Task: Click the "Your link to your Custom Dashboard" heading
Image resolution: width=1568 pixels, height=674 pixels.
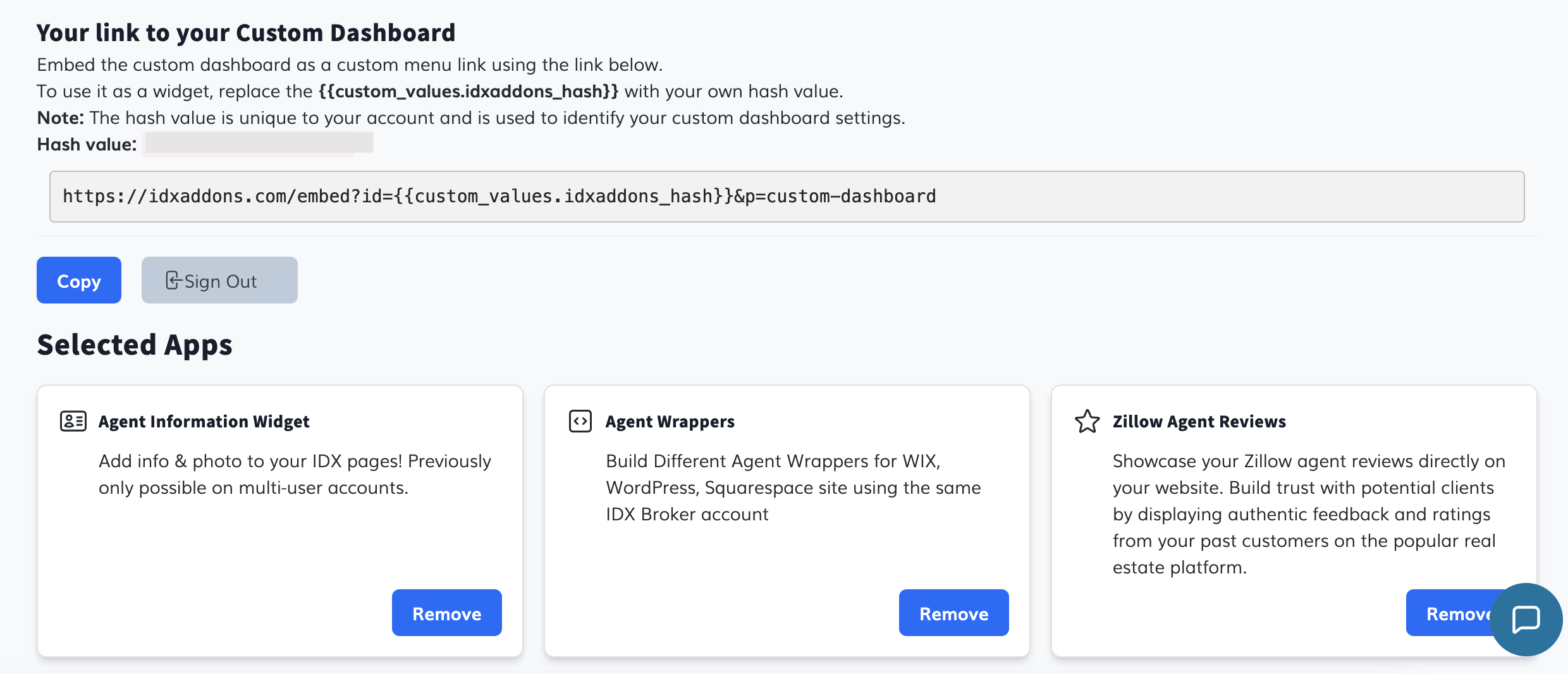Action: click(x=245, y=33)
